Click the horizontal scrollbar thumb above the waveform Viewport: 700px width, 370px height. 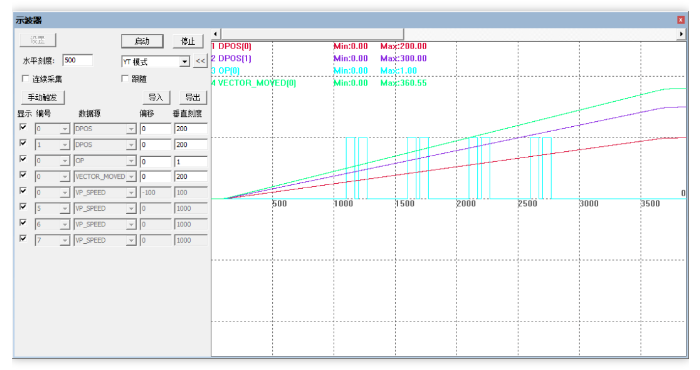click(x=312, y=34)
